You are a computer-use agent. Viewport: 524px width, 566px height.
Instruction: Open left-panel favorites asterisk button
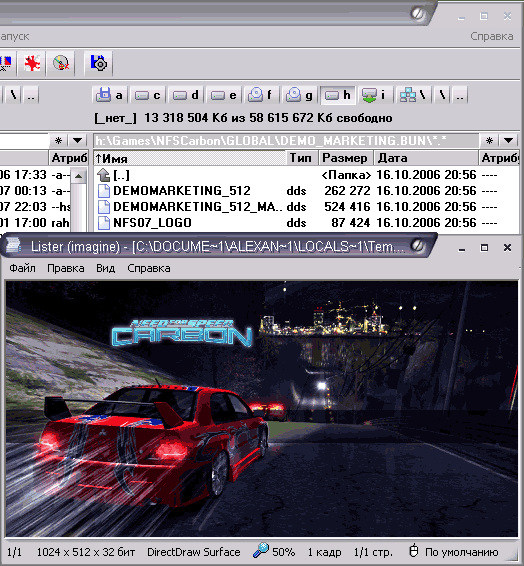[58, 140]
